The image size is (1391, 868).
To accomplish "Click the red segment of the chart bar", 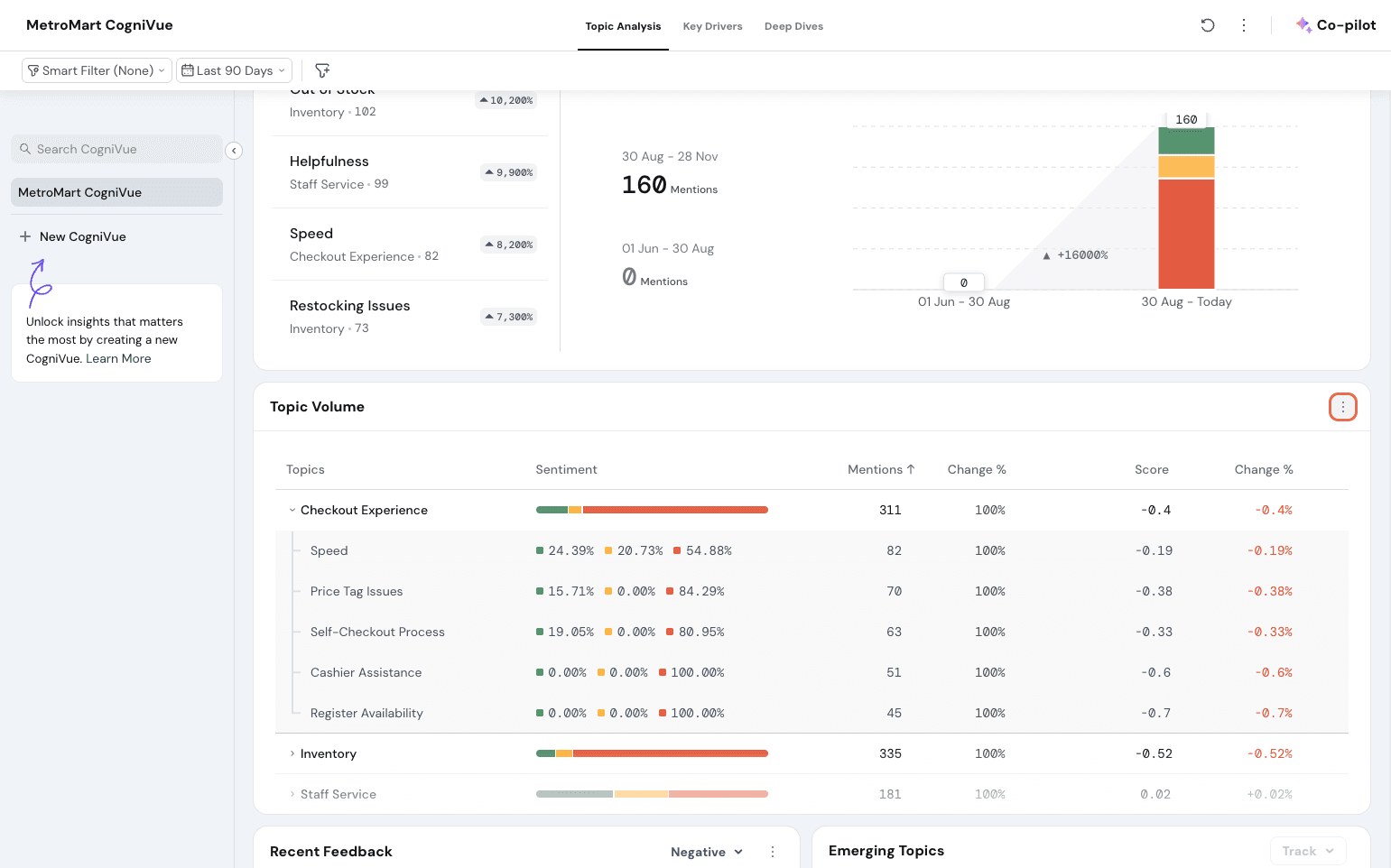I will pyautogui.click(x=1186, y=234).
